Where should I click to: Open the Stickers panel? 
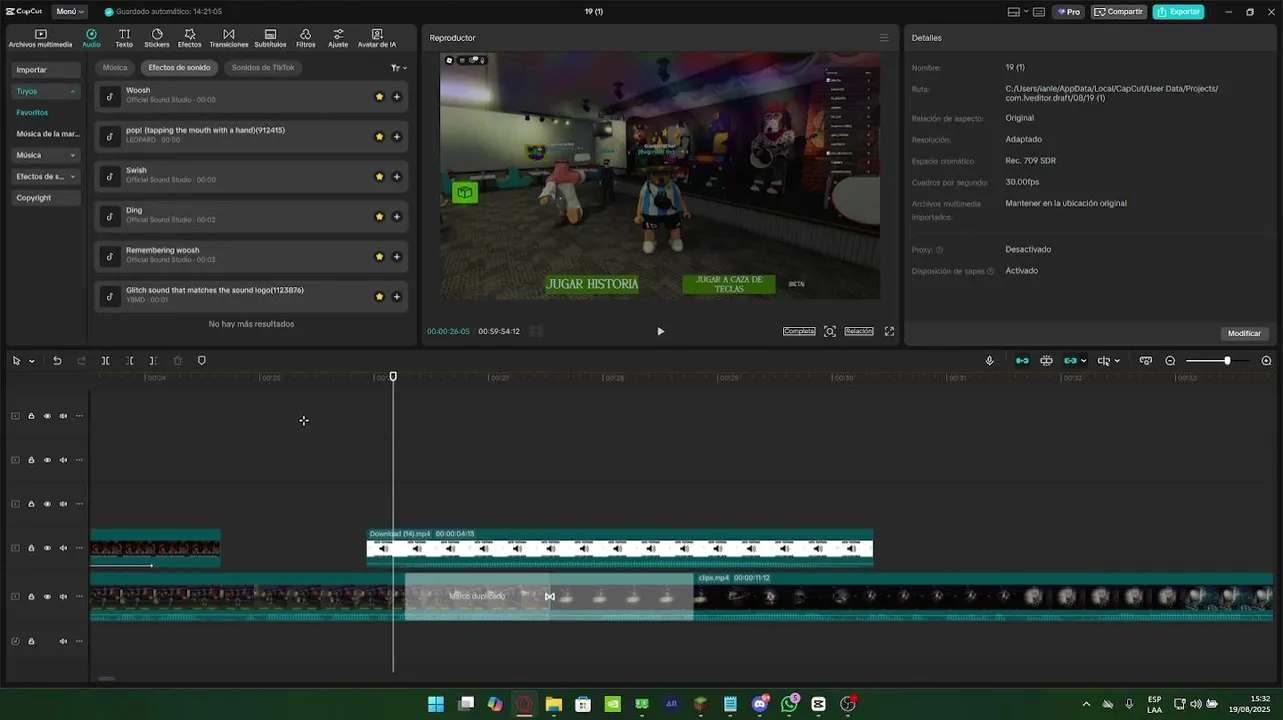pos(157,38)
